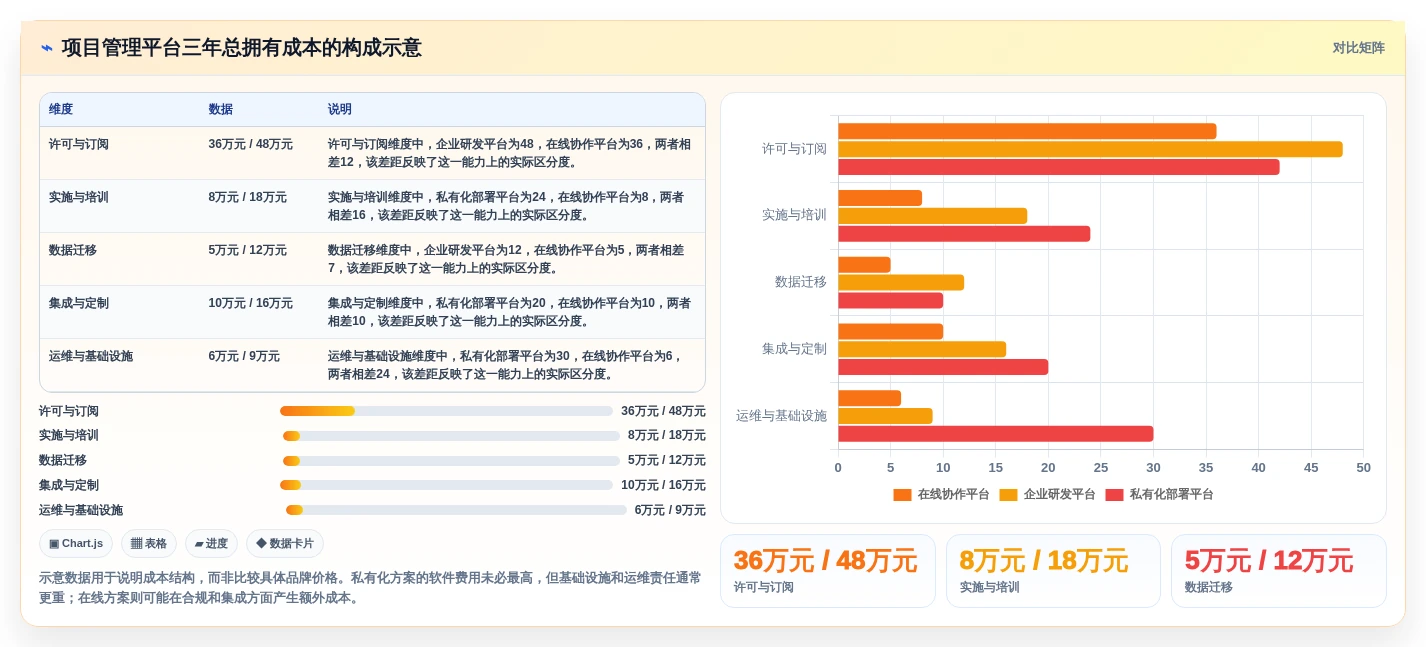Click the 数据 column header
1426x647 pixels.
click(x=221, y=110)
